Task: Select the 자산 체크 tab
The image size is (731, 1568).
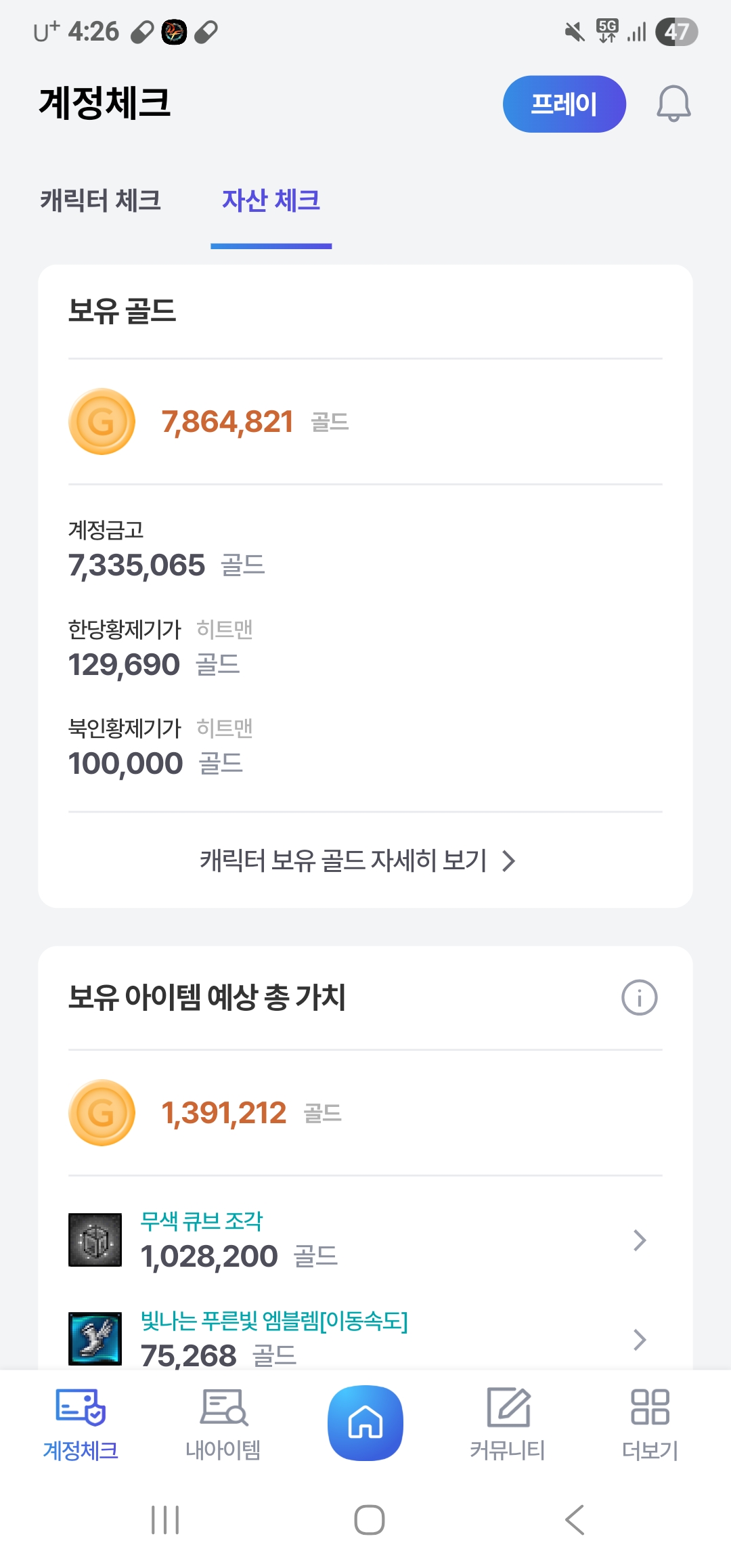Action: point(271,200)
